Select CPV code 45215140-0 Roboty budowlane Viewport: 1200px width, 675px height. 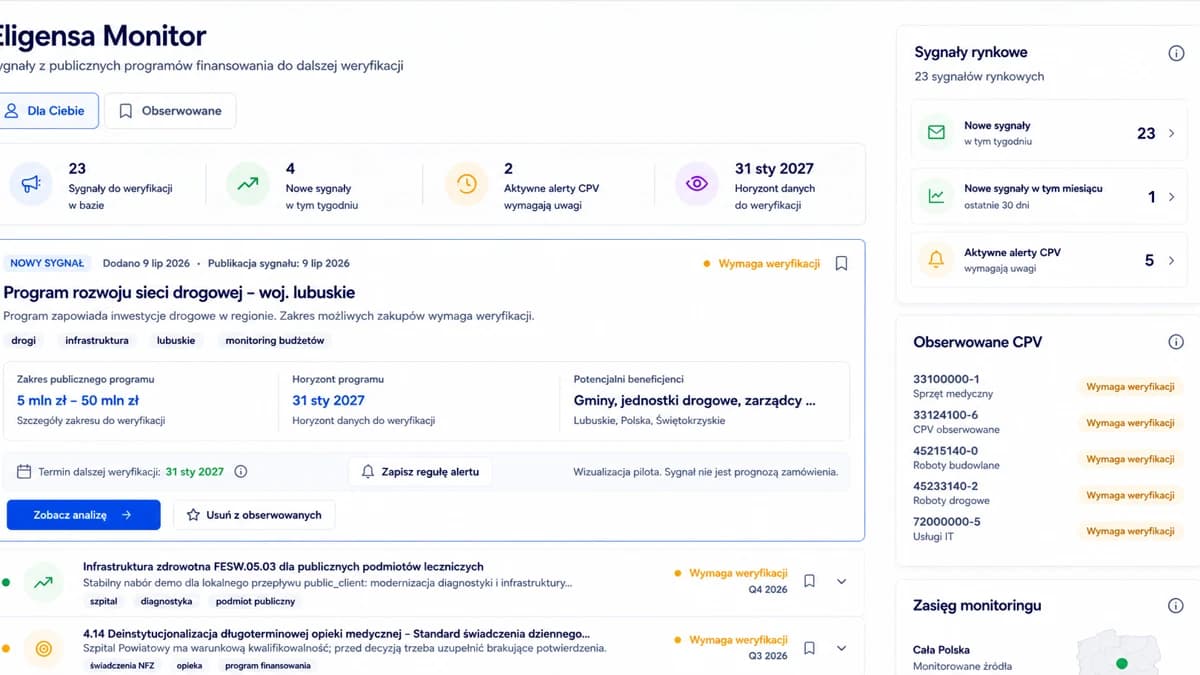[956, 458]
